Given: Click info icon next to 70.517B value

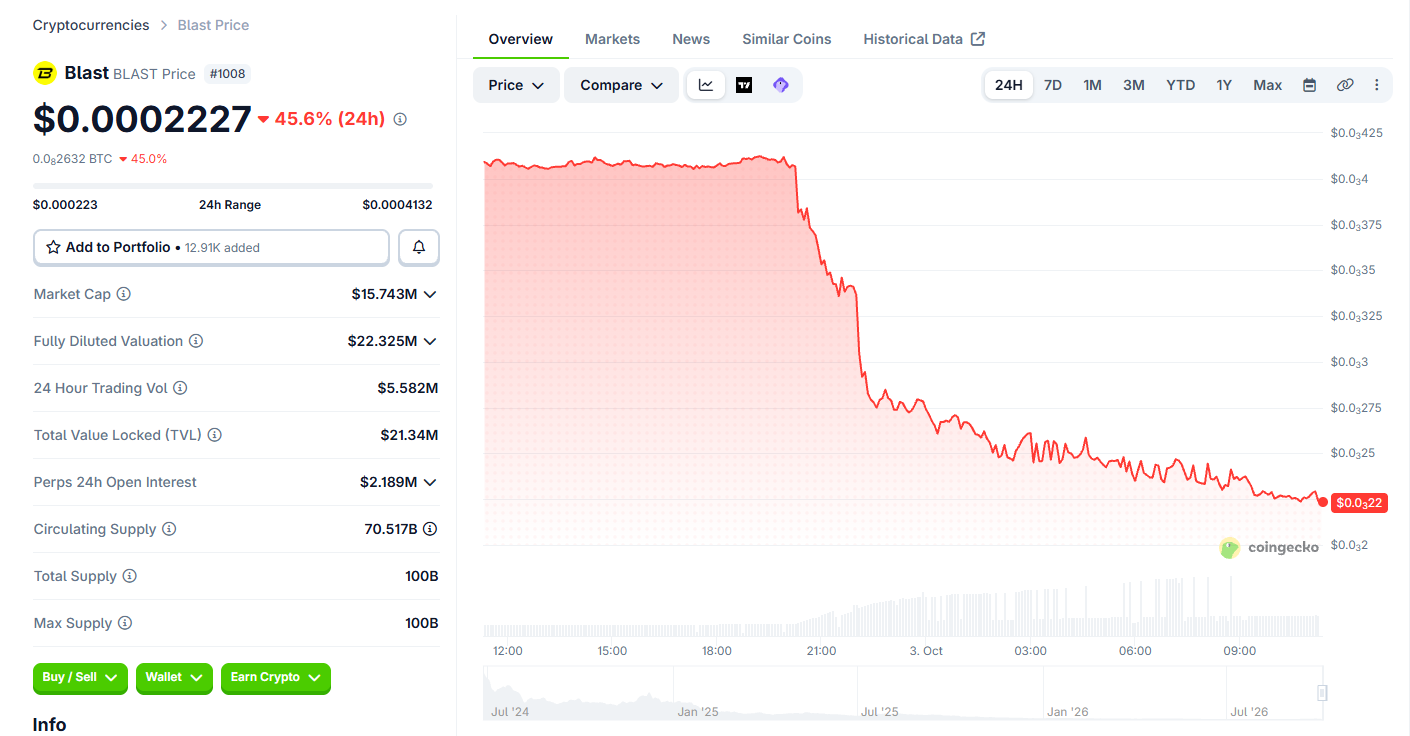Looking at the screenshot, I should click(x=430, y=529).
